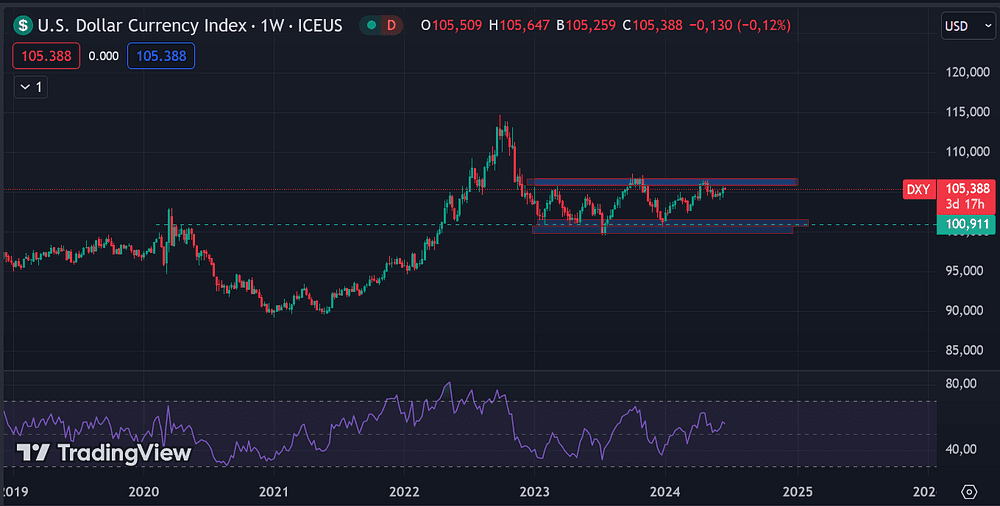Click the 120,000 price axis label
This screenshot has width=1000, height=506.
coord(967,73)
